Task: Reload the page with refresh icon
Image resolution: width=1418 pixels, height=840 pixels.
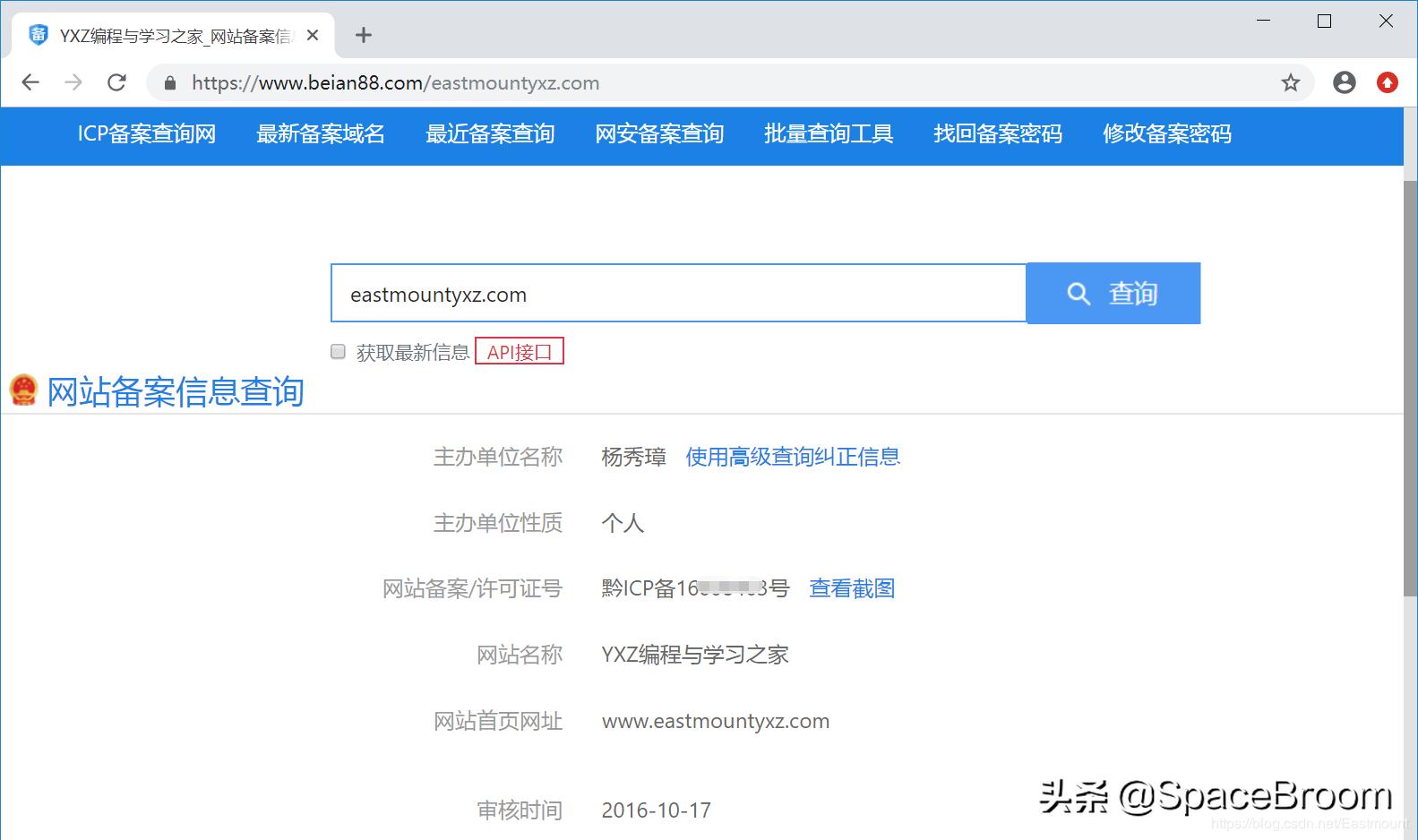Action: (116, 82)
